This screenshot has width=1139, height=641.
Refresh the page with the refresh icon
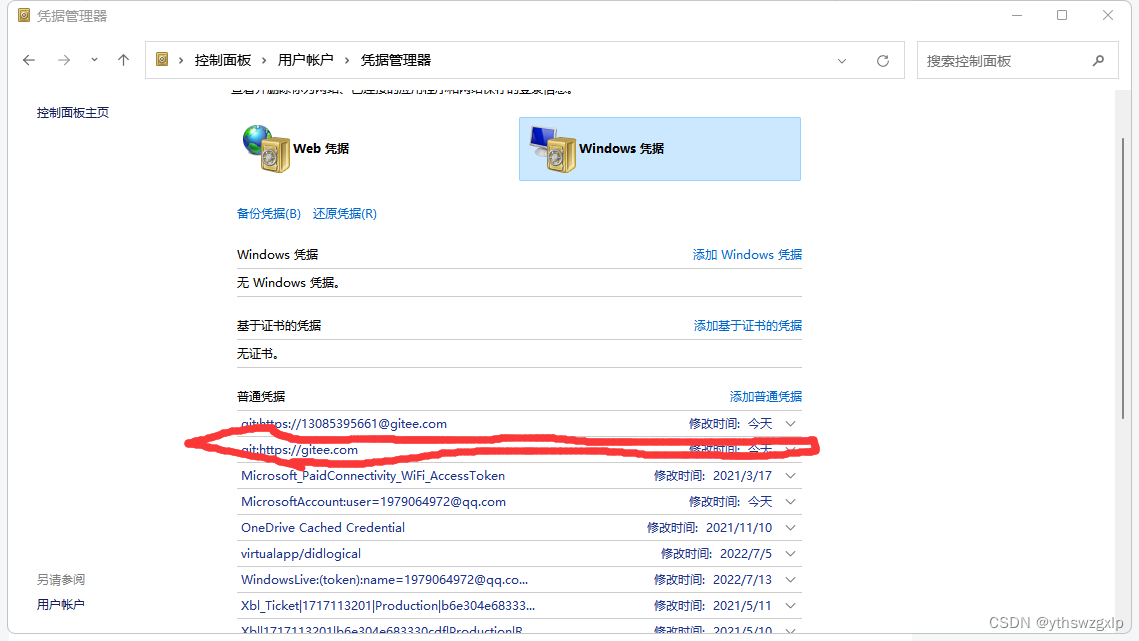coord(883,61)
